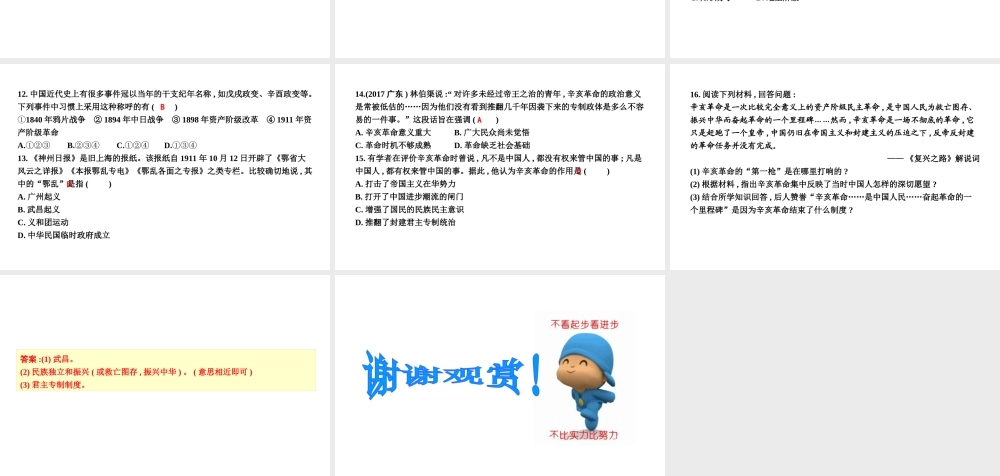The image size is (1000, 476).
Task: Click question 13 stem starting 《神州日报》
Action: pos(165,171)
